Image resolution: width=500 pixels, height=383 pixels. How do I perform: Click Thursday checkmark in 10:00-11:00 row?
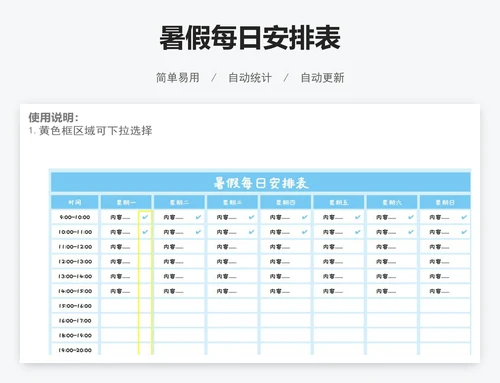pos(305,232)
